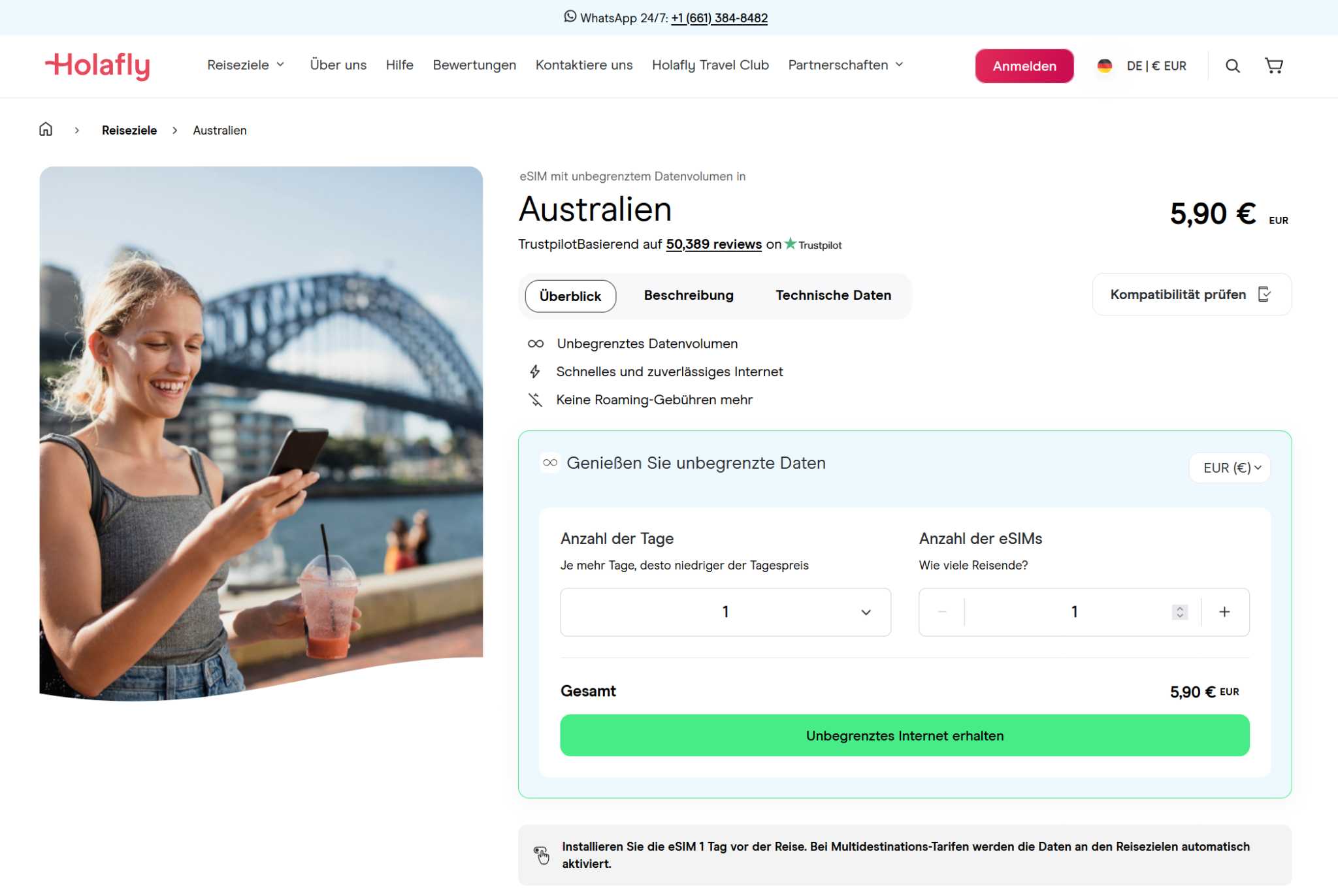The height and width of the screenshot is (896, 1338).
Task: Click the German flag icon
Action: click(x=1104, y=66)
